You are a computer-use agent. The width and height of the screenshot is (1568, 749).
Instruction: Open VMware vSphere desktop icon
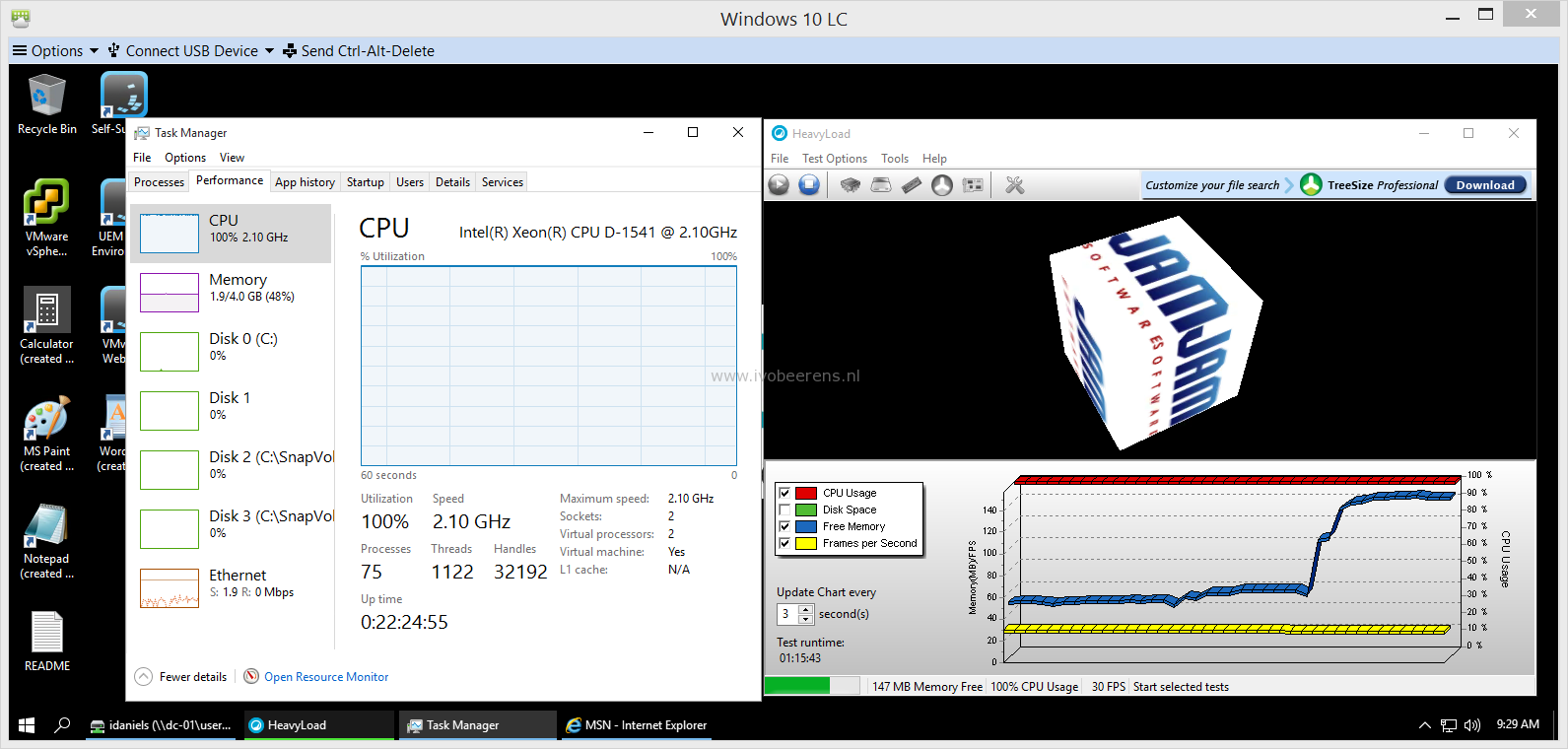coord(46,219)
